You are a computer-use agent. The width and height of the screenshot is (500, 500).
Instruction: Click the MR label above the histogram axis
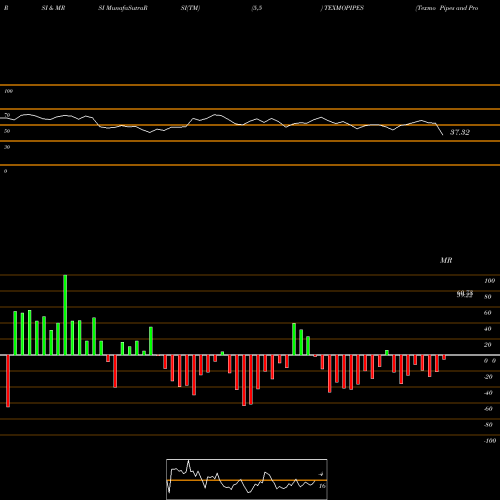[446, 260]
